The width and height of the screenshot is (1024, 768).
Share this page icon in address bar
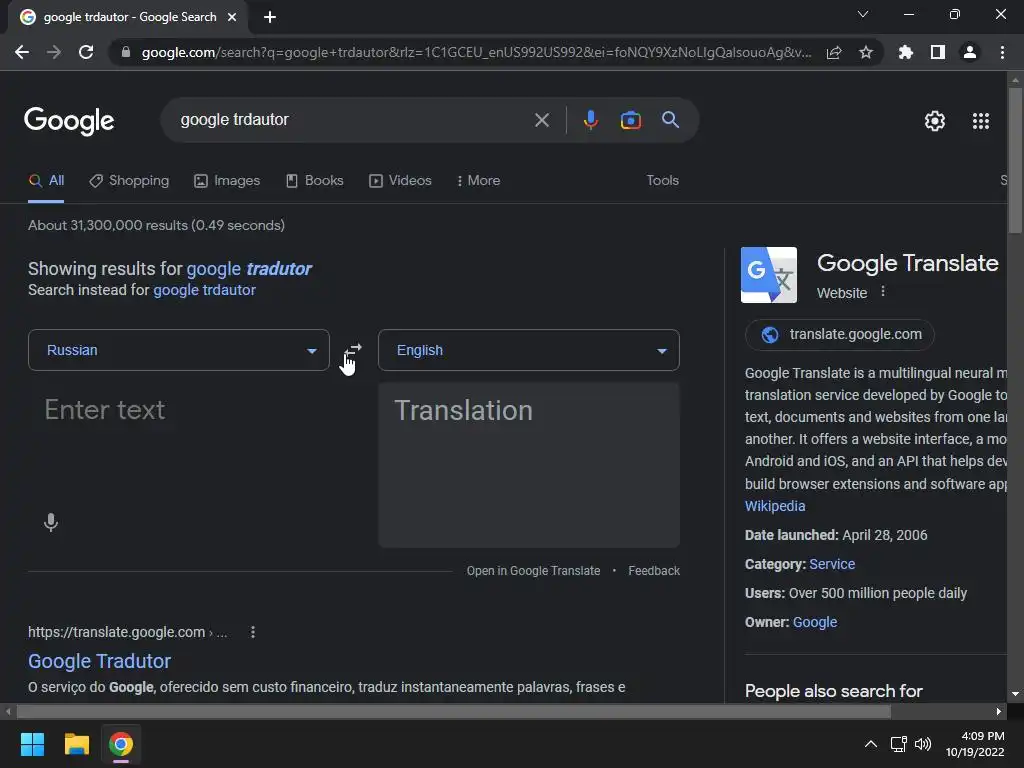pyautogui.click(x=834, y=53)
